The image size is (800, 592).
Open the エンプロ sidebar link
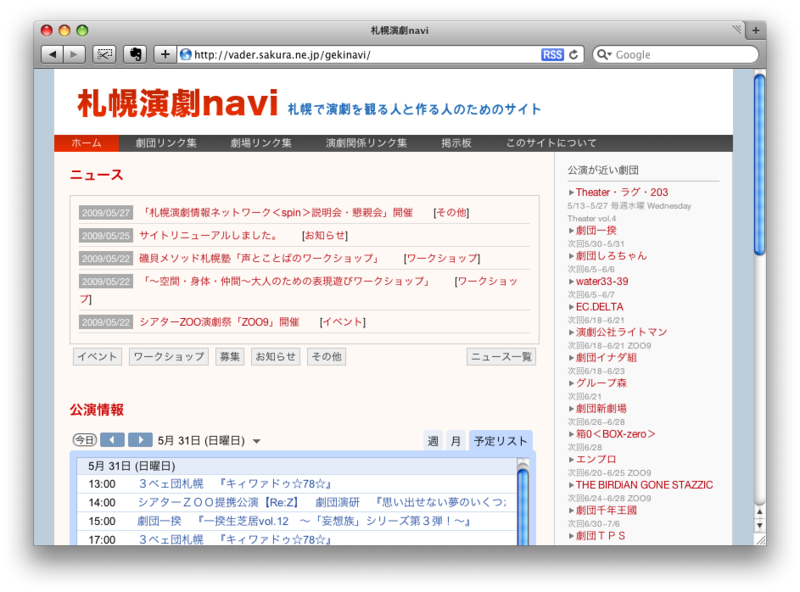click(x=596, y=459)
